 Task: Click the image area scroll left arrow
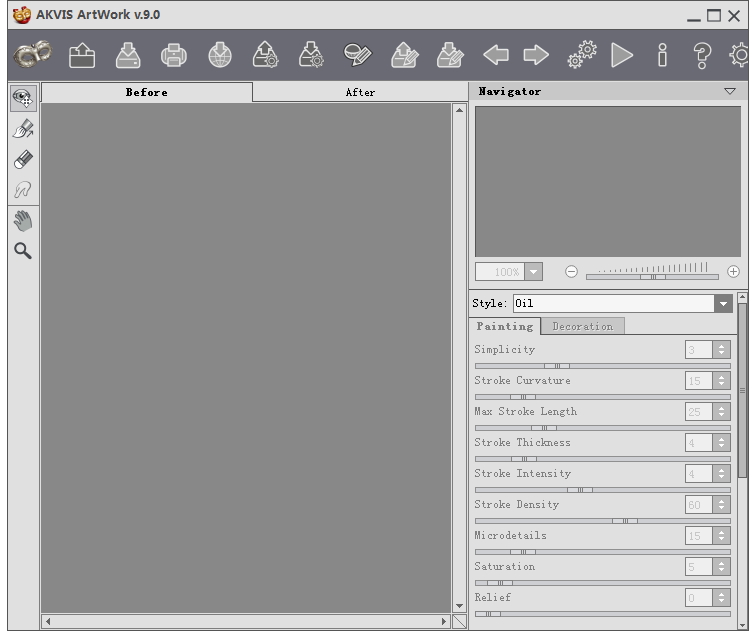click(48, 622)
